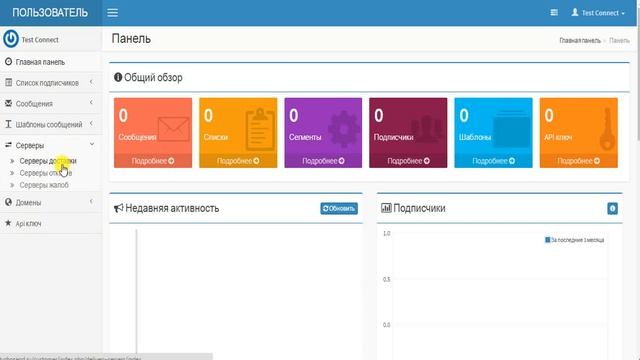Click the info icon beside Общий обзор

pyautogui.click(x=118, y=77)
